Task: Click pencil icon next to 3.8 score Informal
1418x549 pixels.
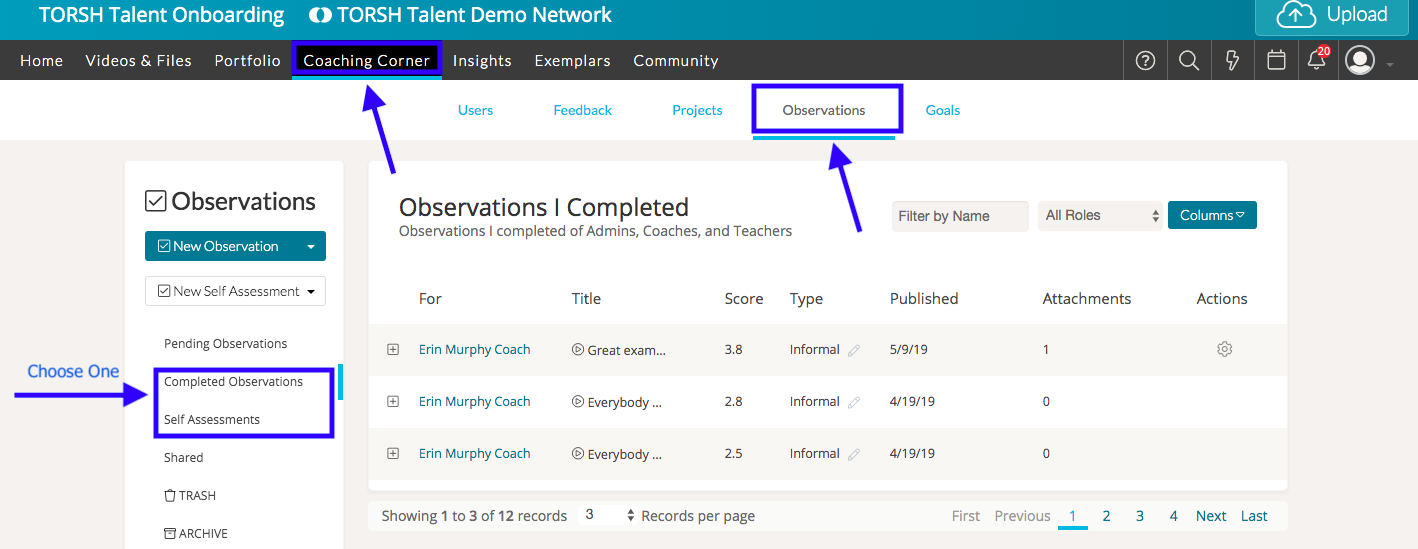Action: click(853, 350)
